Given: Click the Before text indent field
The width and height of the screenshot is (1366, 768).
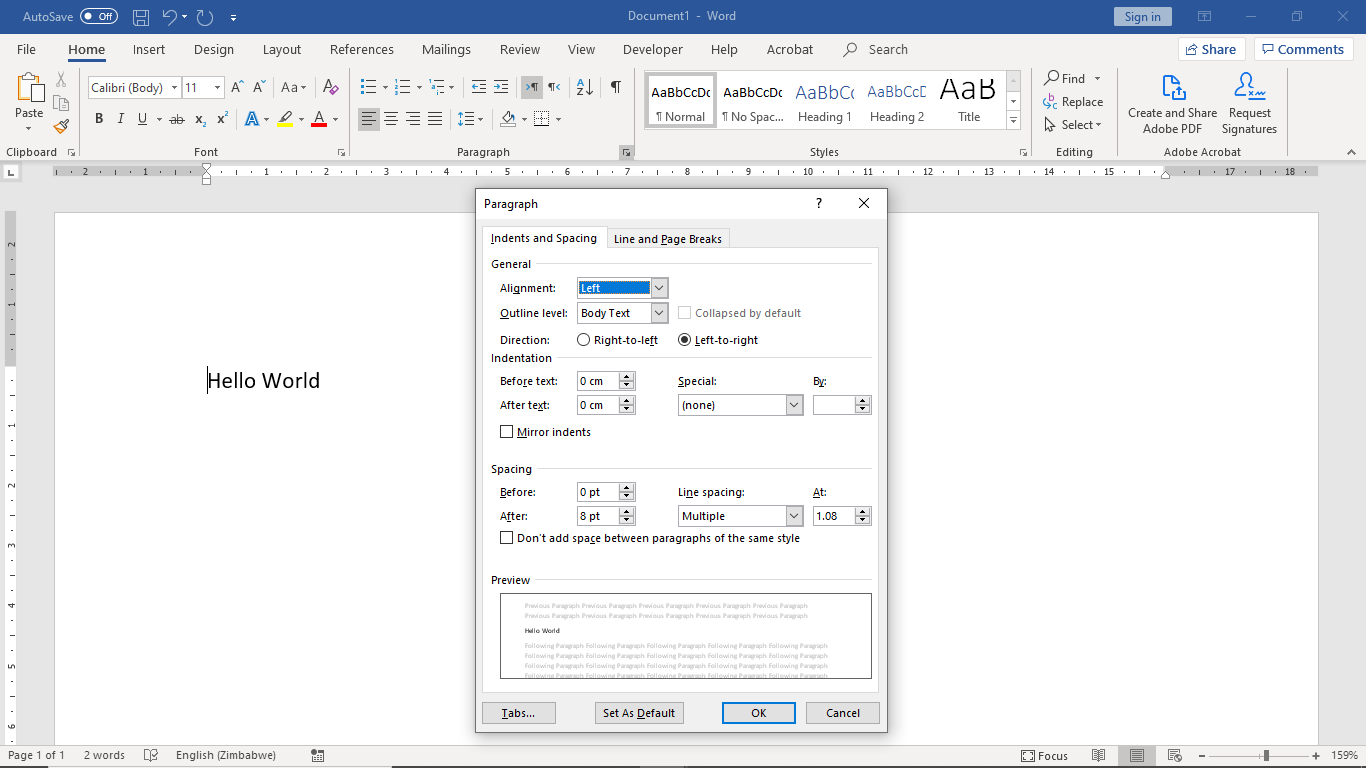Looking at the screenshot, I should tap(598, 381).
